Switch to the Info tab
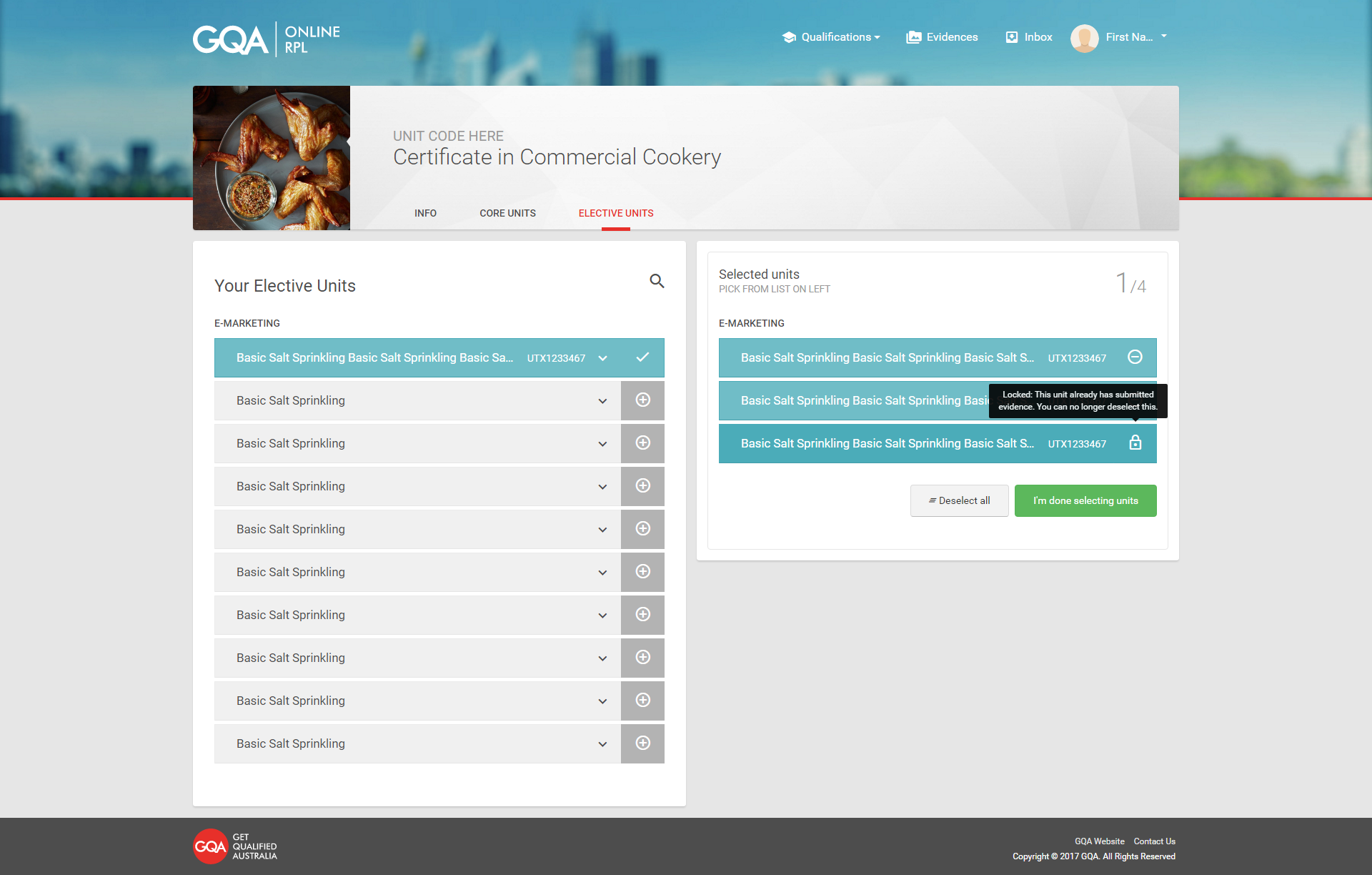This screenshot has height=875, width=1372. pos(425,213)
